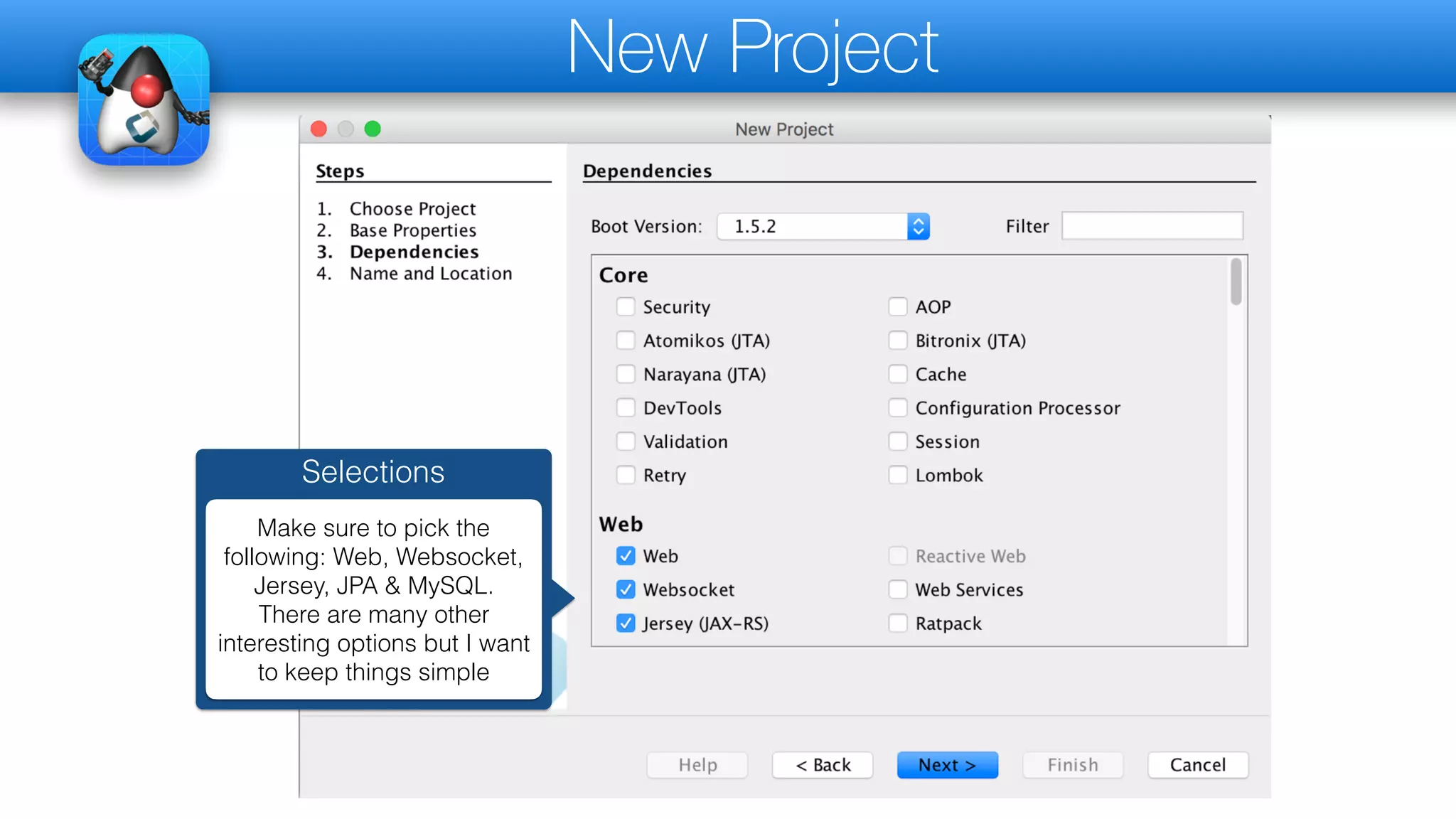The height and width of the screenshot is (819, 1456).
Task: Open the Boot Version dropdown
Action: click(812, 226)
